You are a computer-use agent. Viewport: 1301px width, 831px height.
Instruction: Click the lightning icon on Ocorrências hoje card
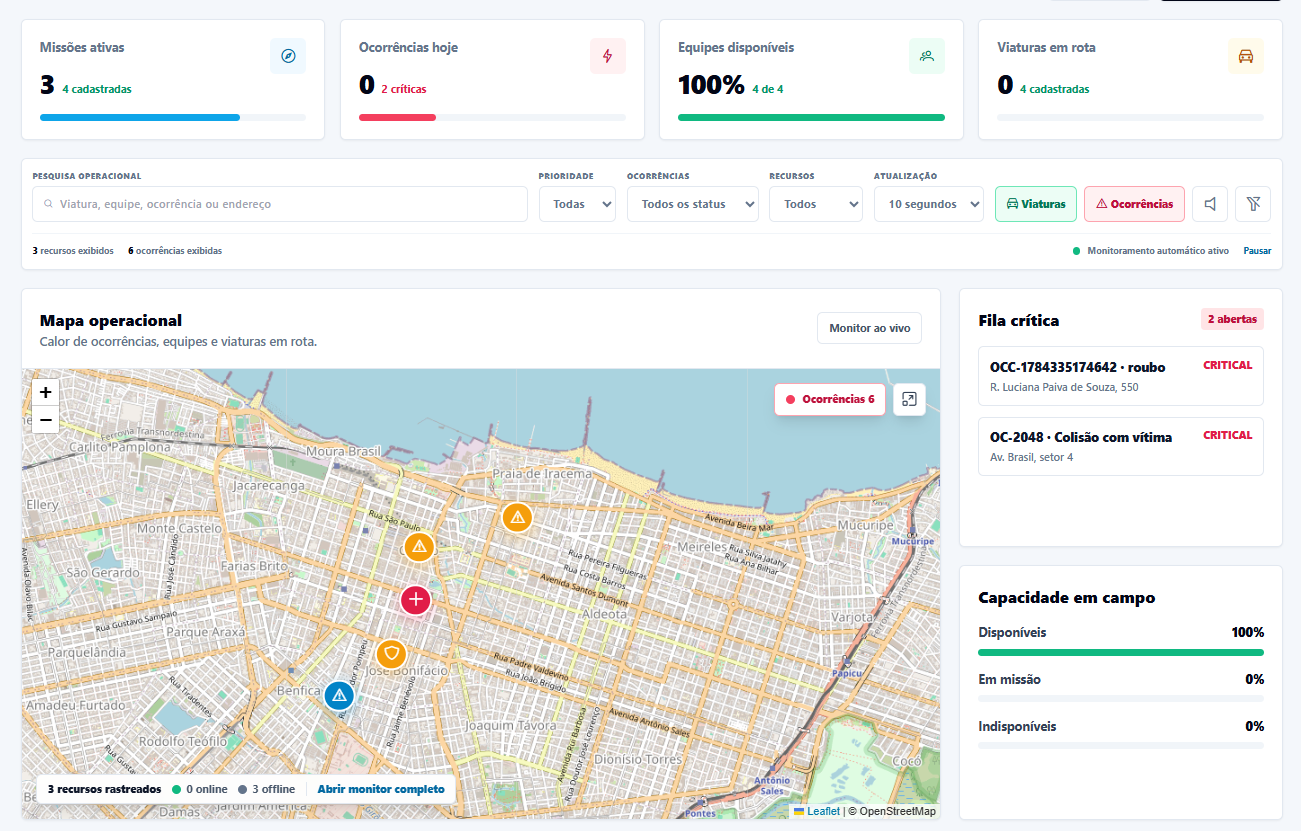607,56
